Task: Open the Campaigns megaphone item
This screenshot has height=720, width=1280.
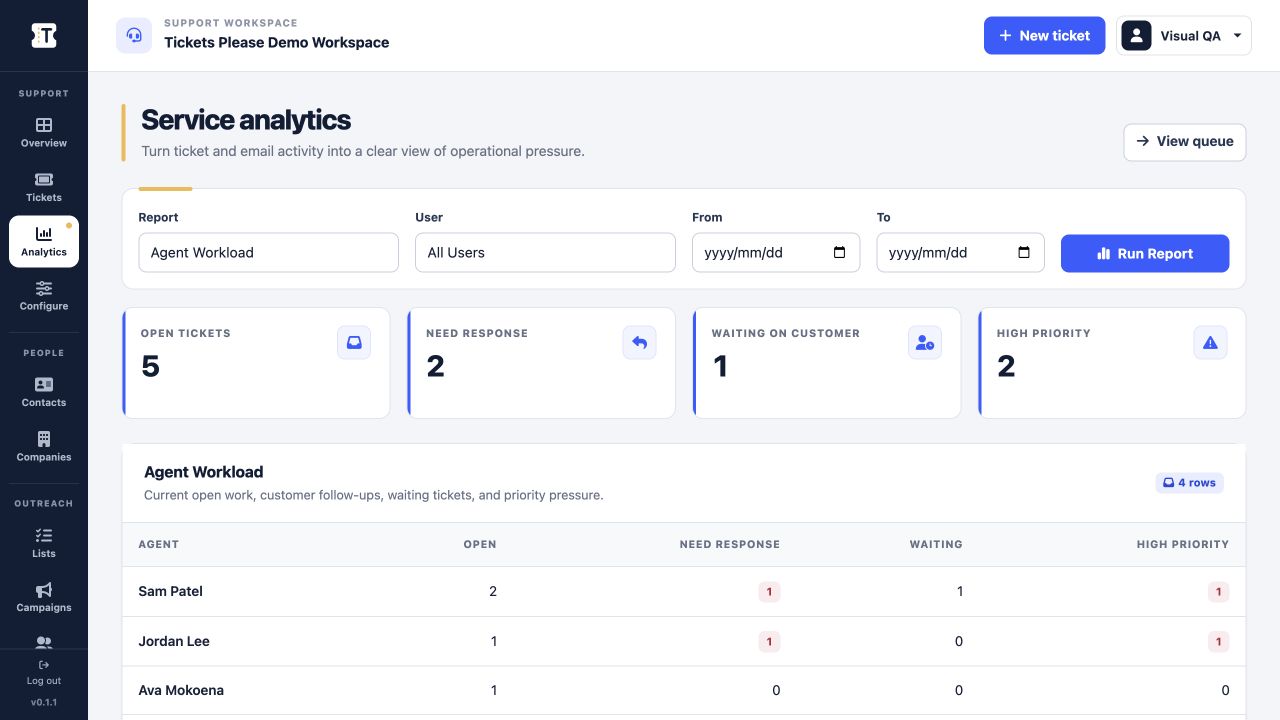Action: 44,597
